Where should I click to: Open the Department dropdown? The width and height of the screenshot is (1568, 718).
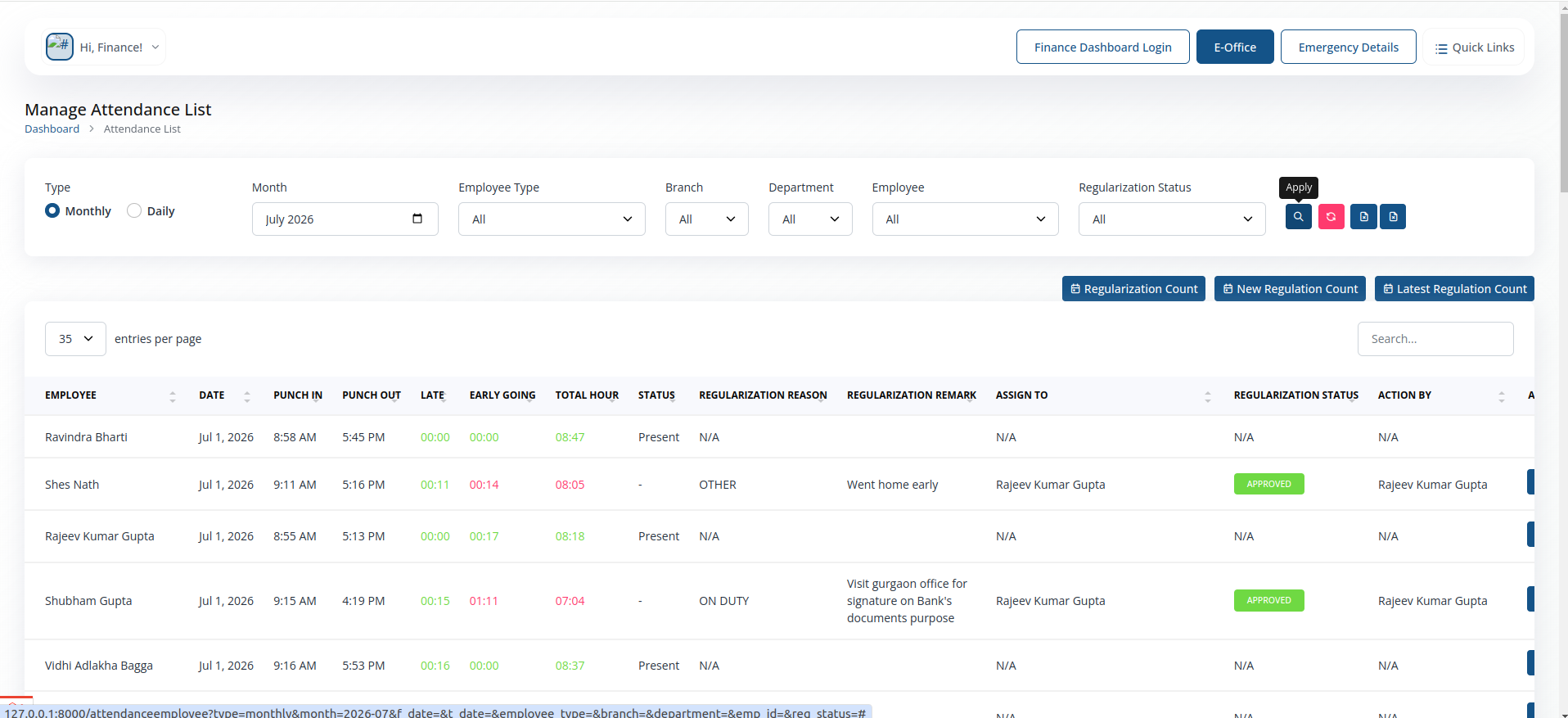(x=810, y=219)
